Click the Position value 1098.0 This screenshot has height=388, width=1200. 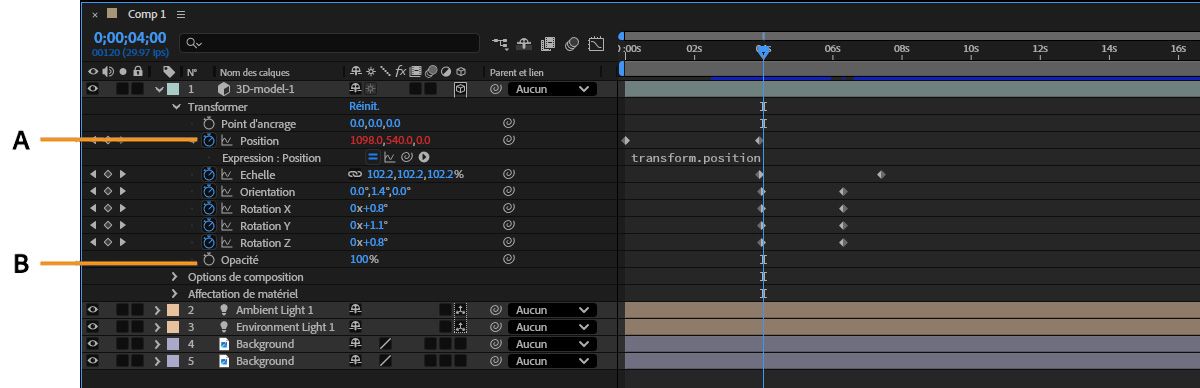(367, 141)
